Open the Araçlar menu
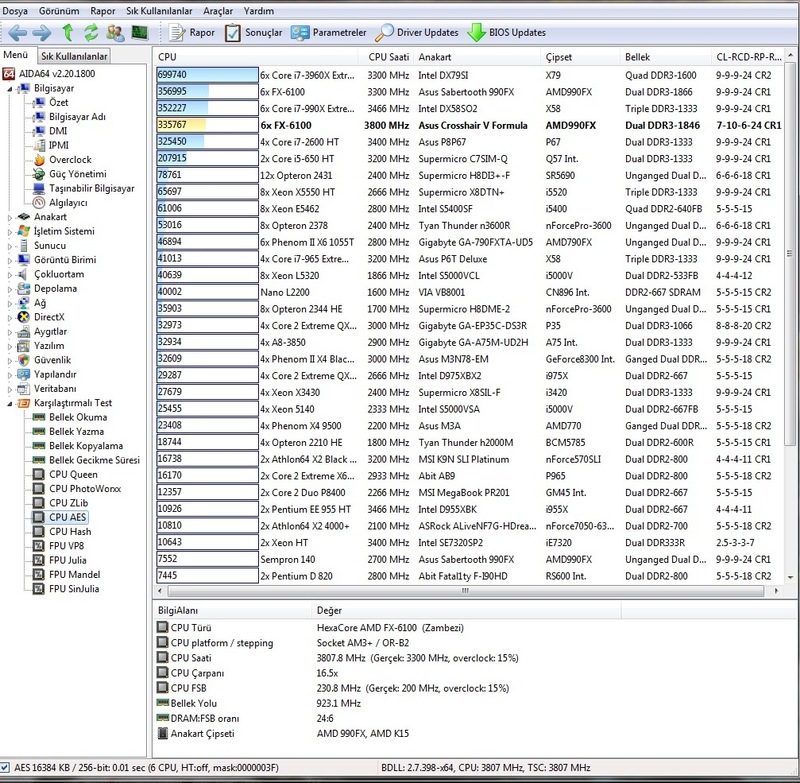Viewport: 800px width, 783px height. tap(218, 11)
